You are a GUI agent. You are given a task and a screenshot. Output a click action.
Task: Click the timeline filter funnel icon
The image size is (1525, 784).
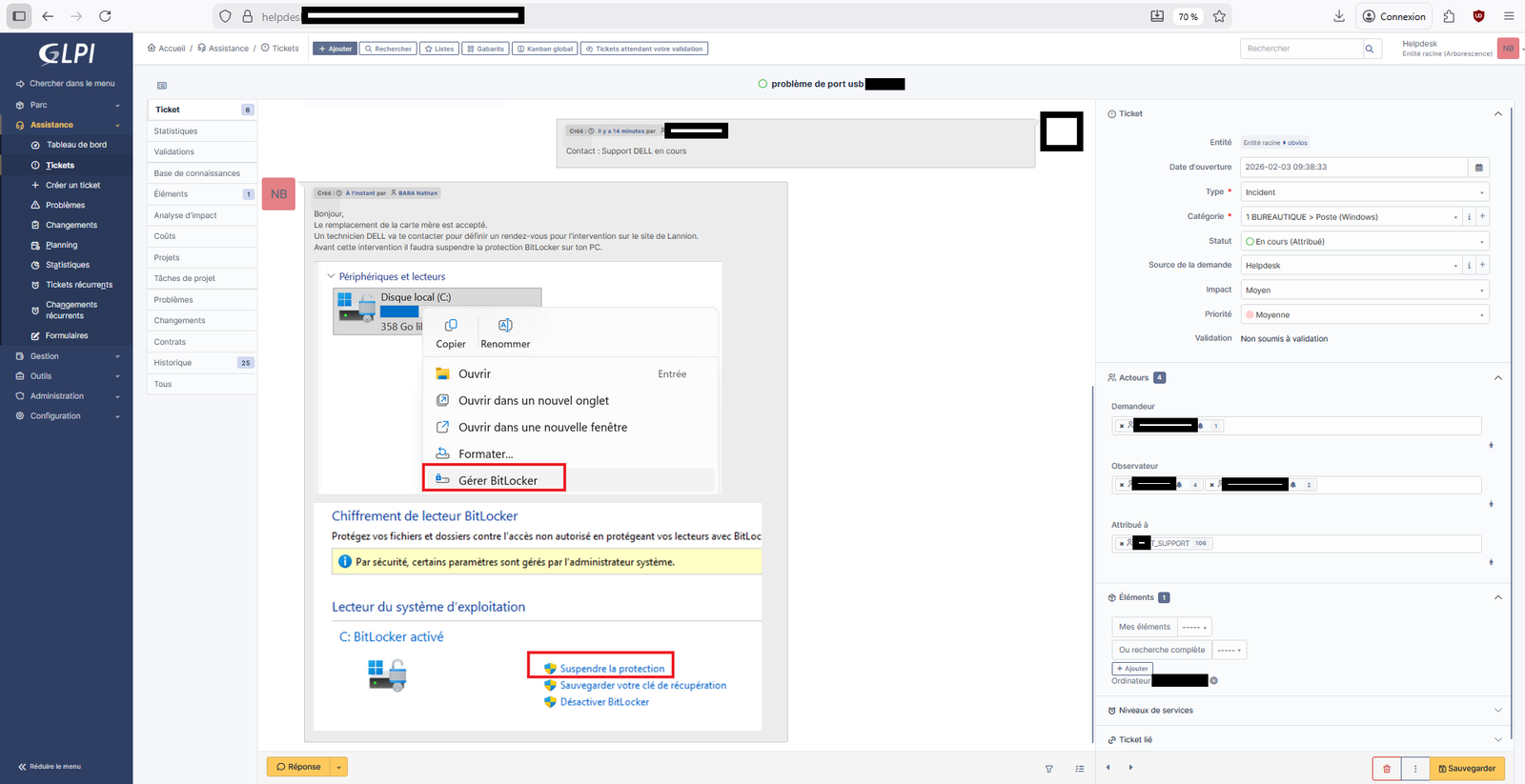[1048, 769]
